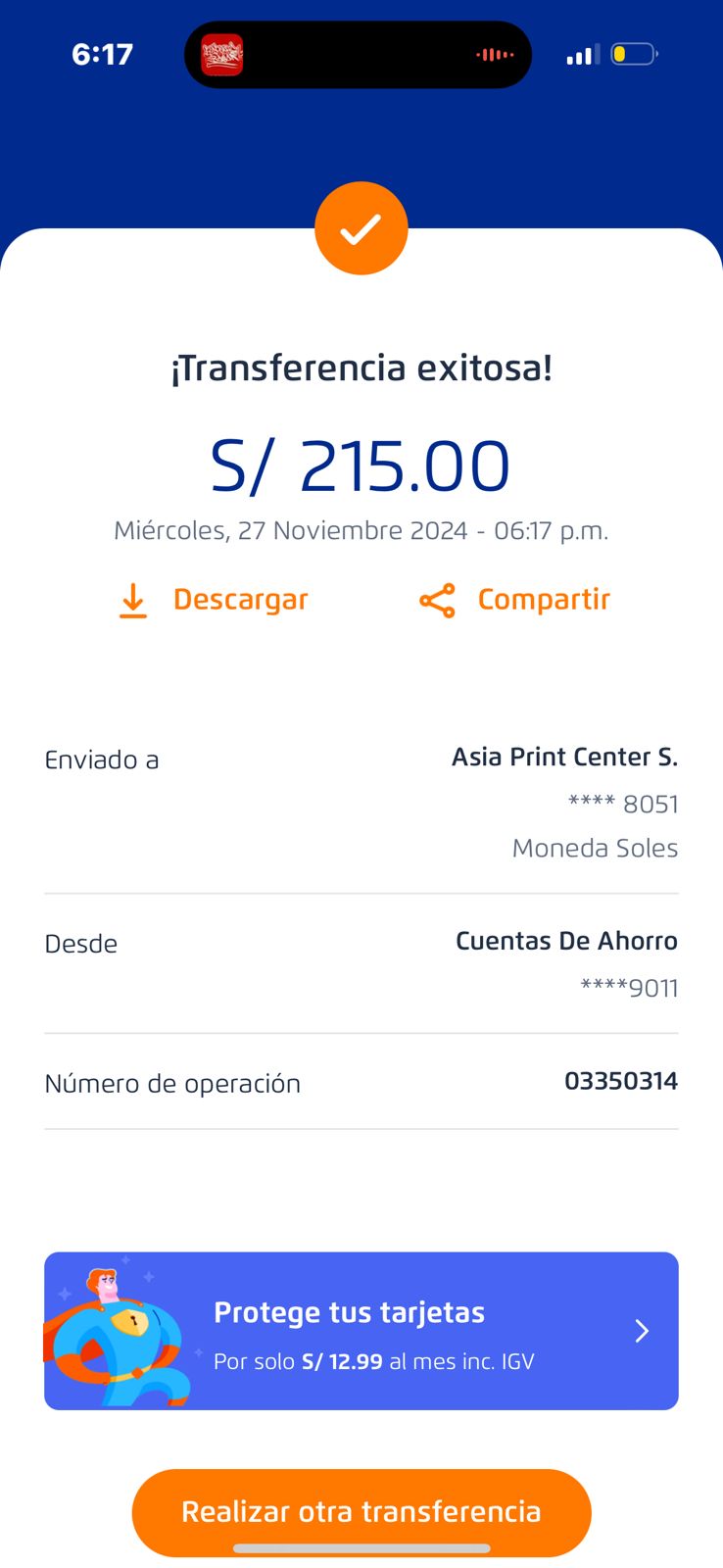This screenshot has height=1568, width=723.
Task: Tap the recipient account number ending 8051
Action: pyautogui.click(x=623, y=805)
